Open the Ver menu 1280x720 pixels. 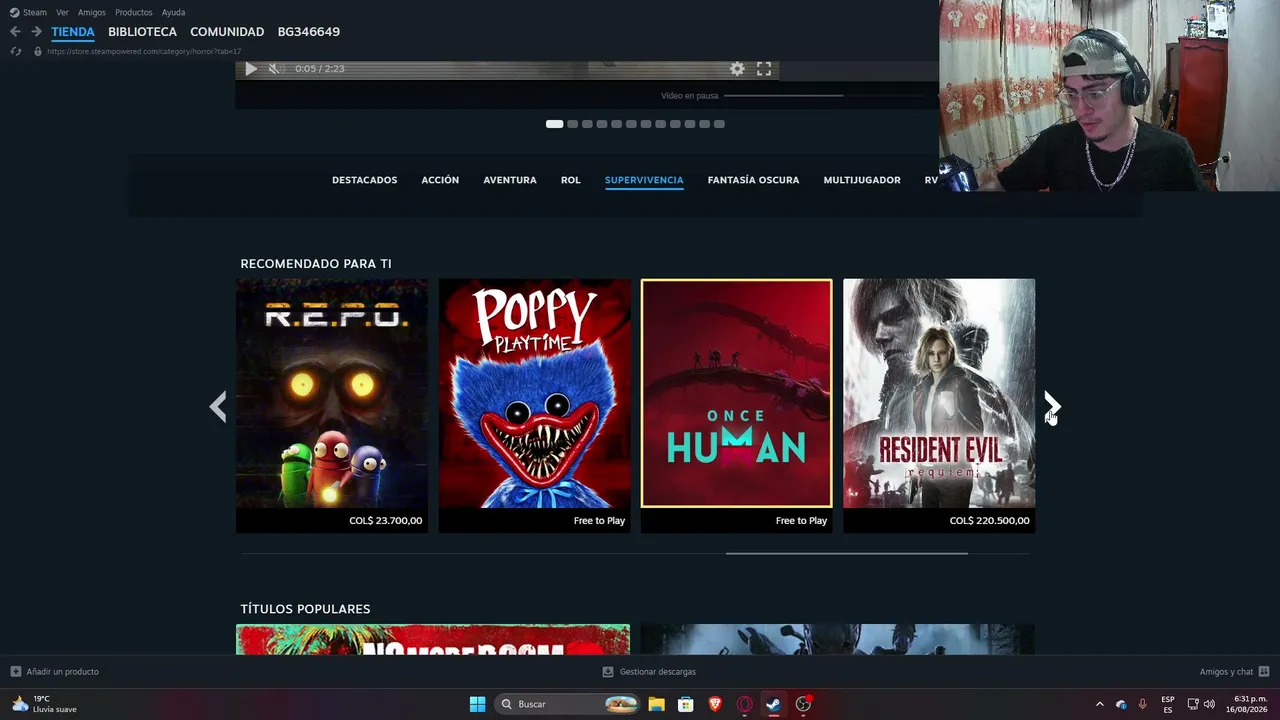coord(62,12)
